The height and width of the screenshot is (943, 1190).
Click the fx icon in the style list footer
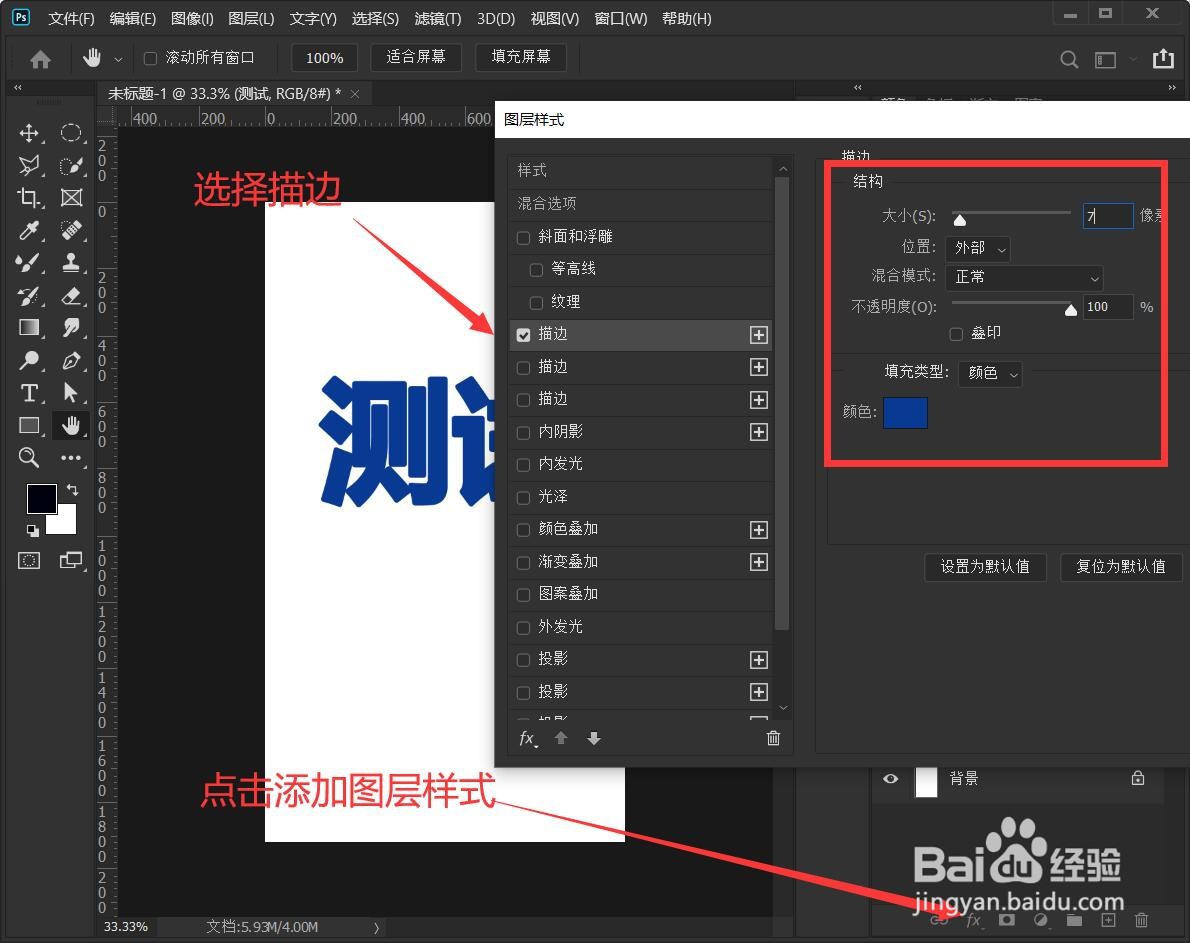coord(527,738)
